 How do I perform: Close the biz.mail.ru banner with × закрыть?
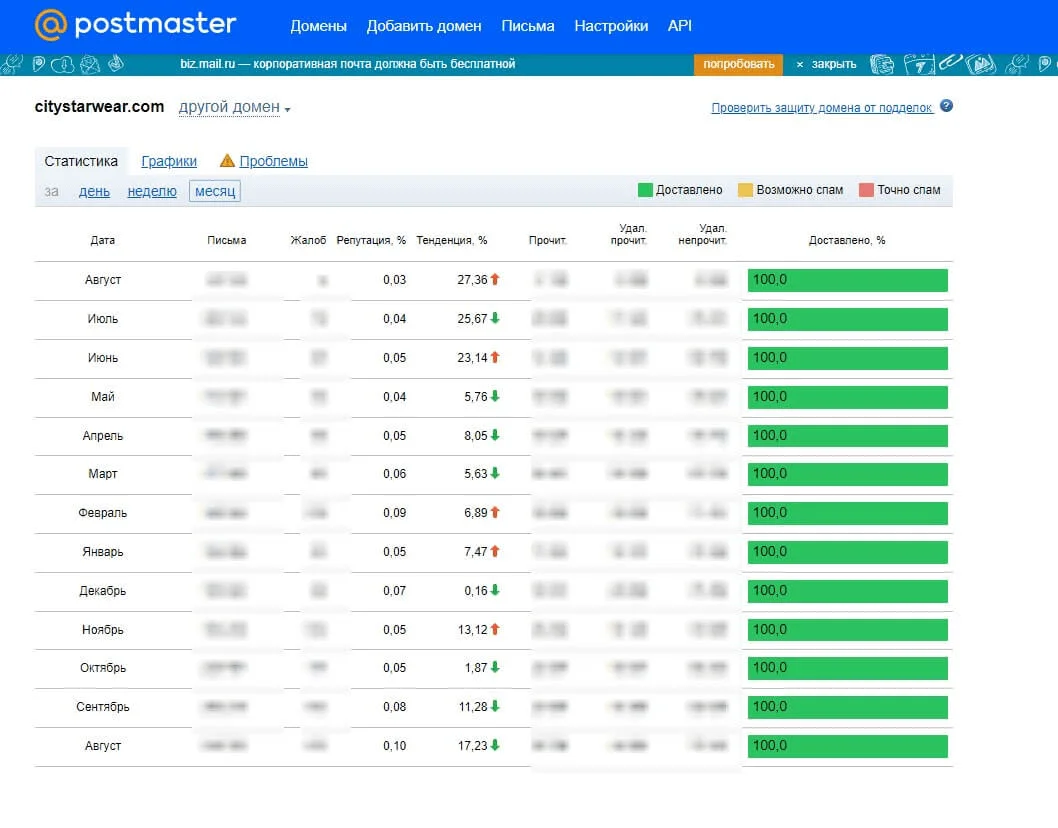(826, 64)
